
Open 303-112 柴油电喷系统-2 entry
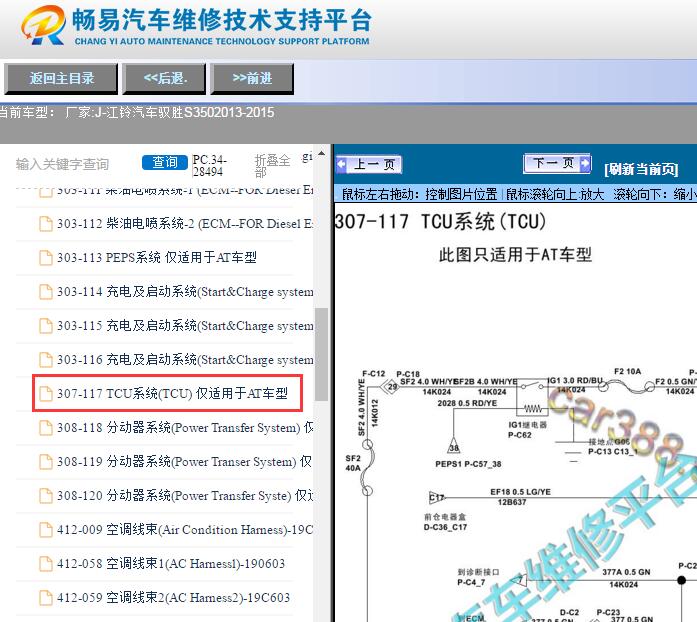click(x=184, y=224)
